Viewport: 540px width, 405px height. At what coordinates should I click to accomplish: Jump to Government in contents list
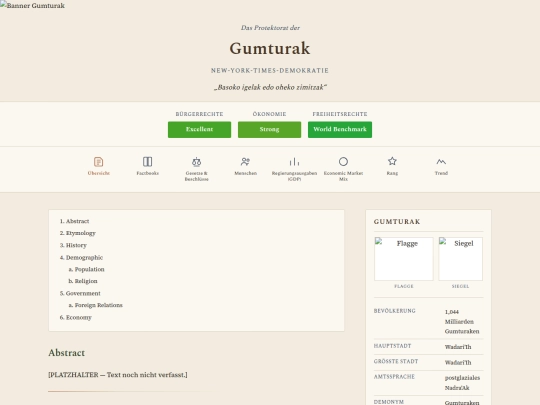pos(83,293)
